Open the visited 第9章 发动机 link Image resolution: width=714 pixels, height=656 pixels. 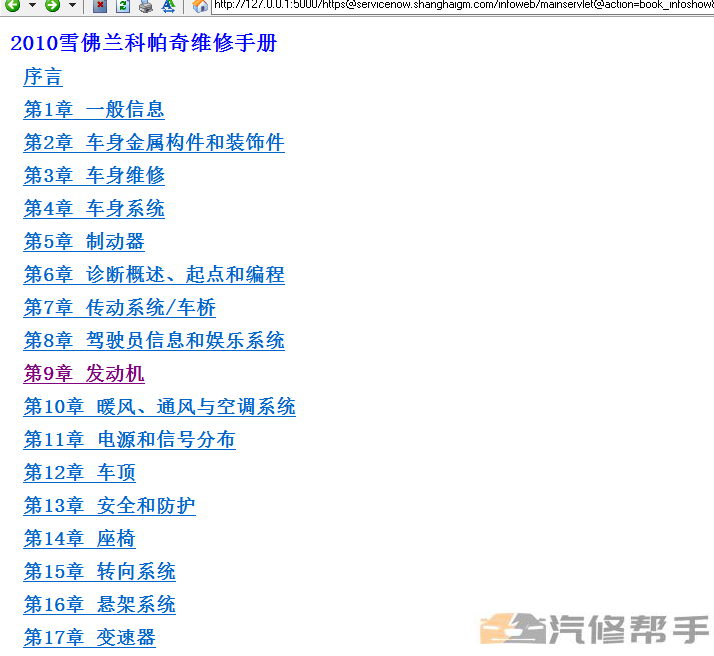tap(84, 374)
